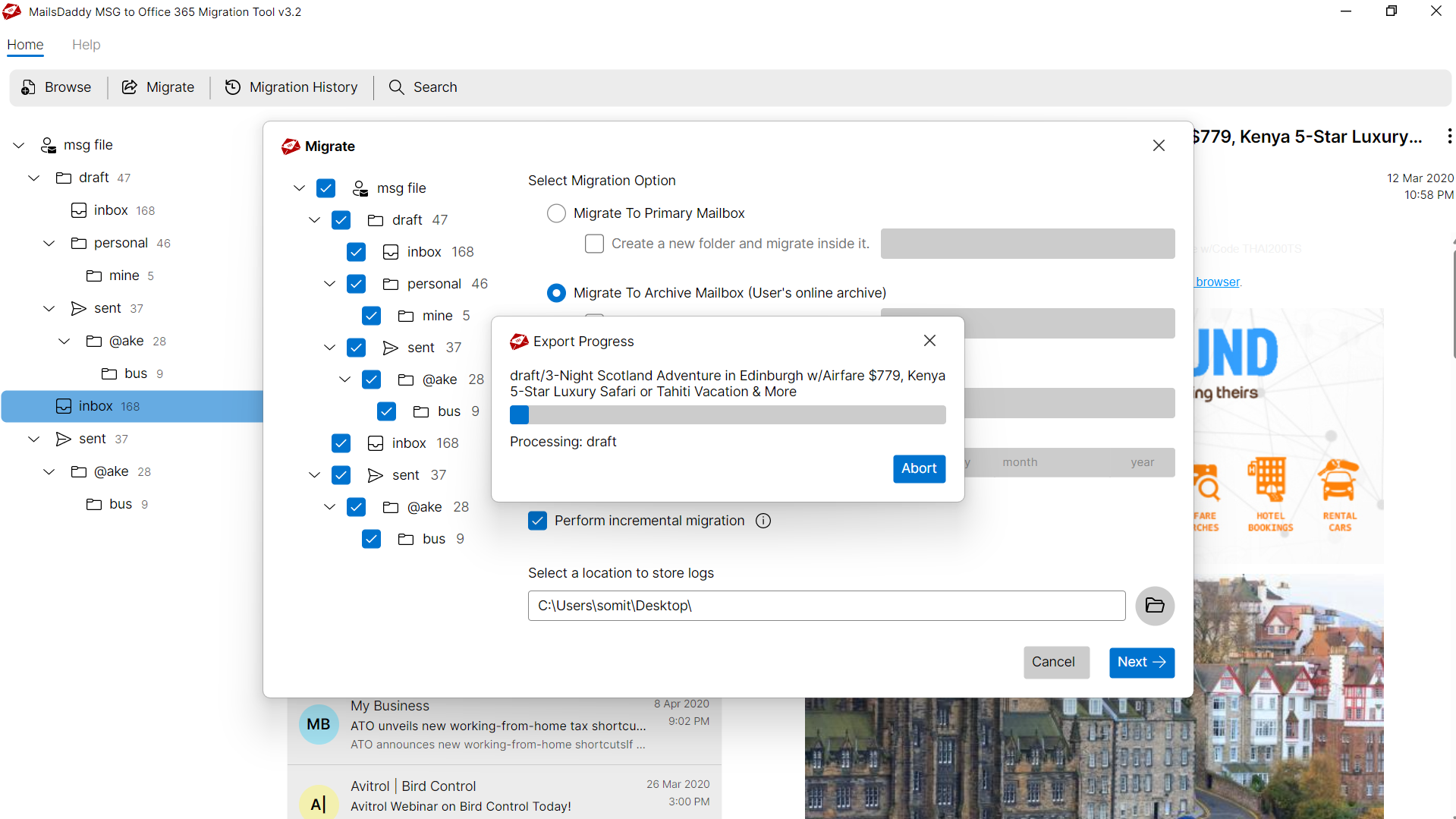The image size is (1456, 819).
Task: Collapse draft node in Migrate dialog
Action: point(314,220)
